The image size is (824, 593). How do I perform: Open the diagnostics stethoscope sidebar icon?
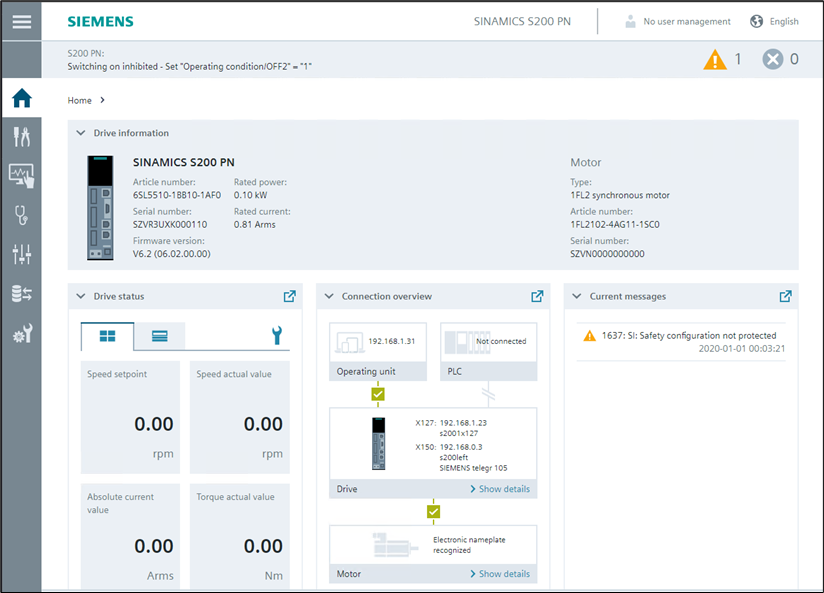coord(21,215)
